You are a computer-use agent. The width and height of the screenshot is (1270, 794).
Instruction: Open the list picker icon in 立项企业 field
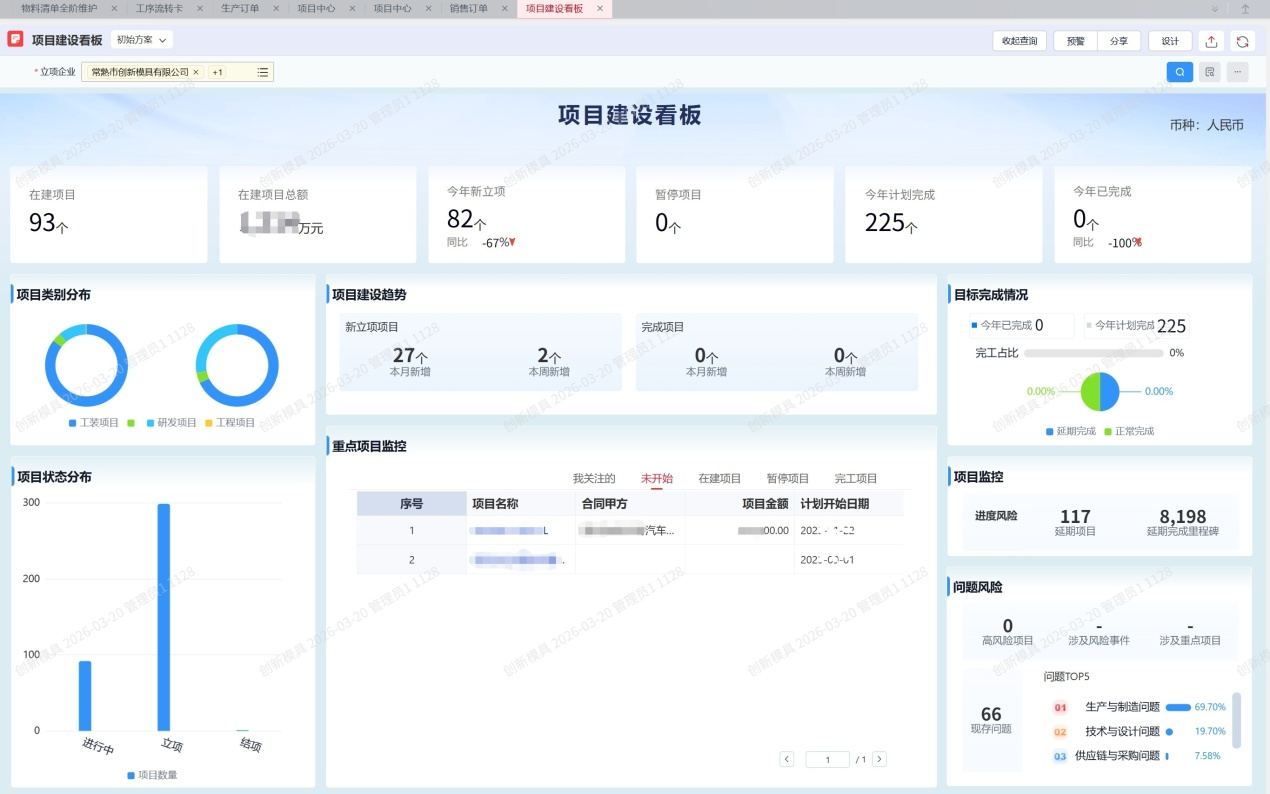[262, 72]
